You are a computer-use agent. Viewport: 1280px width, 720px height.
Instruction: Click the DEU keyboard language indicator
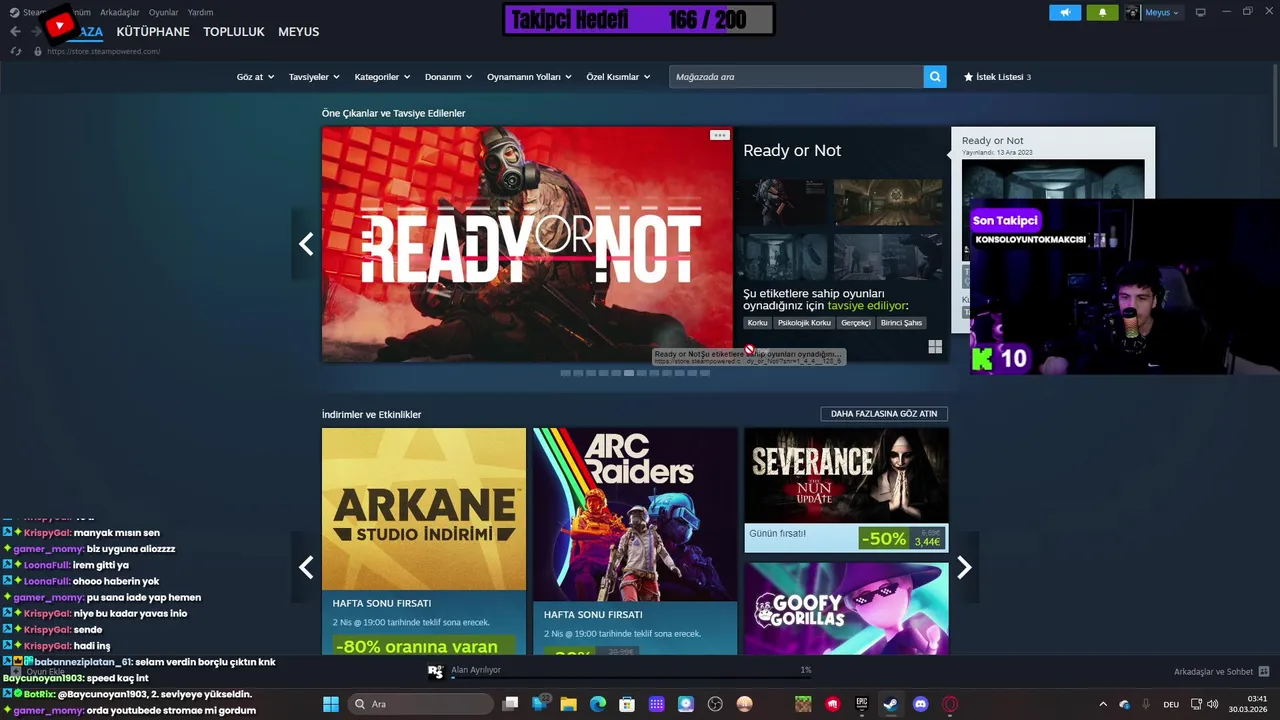tap(1170, 704)
